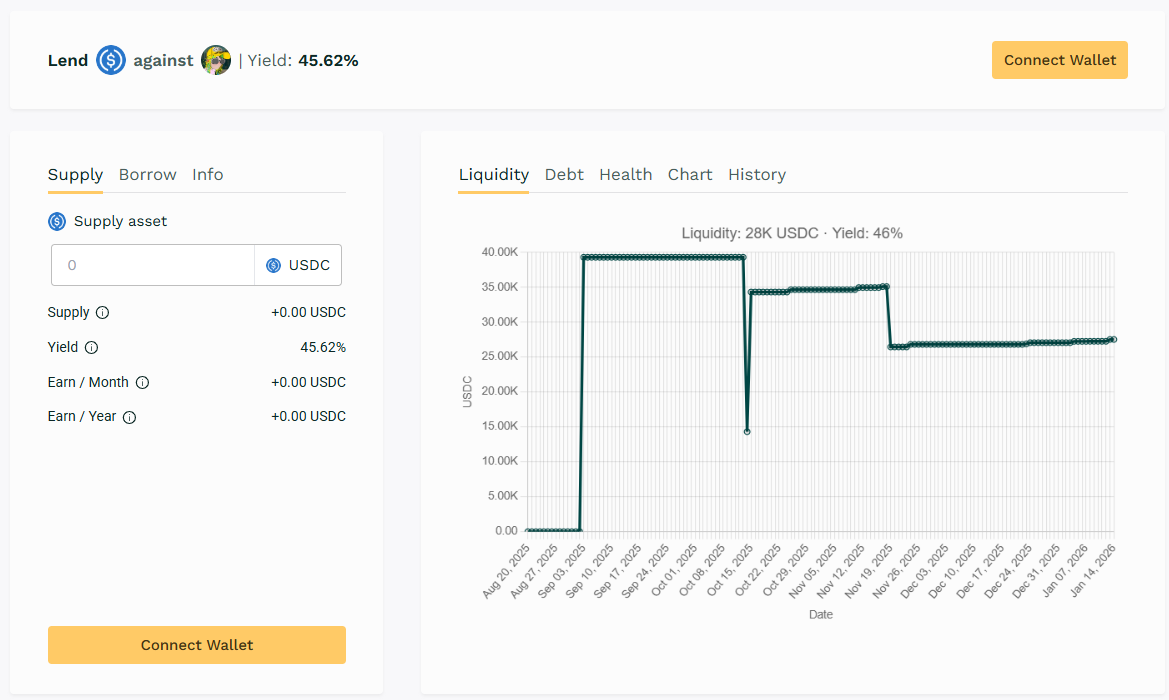The height and width of the screenshot is (700, 1169).
Task: Focus the supply amount input field
Action: [x=153, y=265]
